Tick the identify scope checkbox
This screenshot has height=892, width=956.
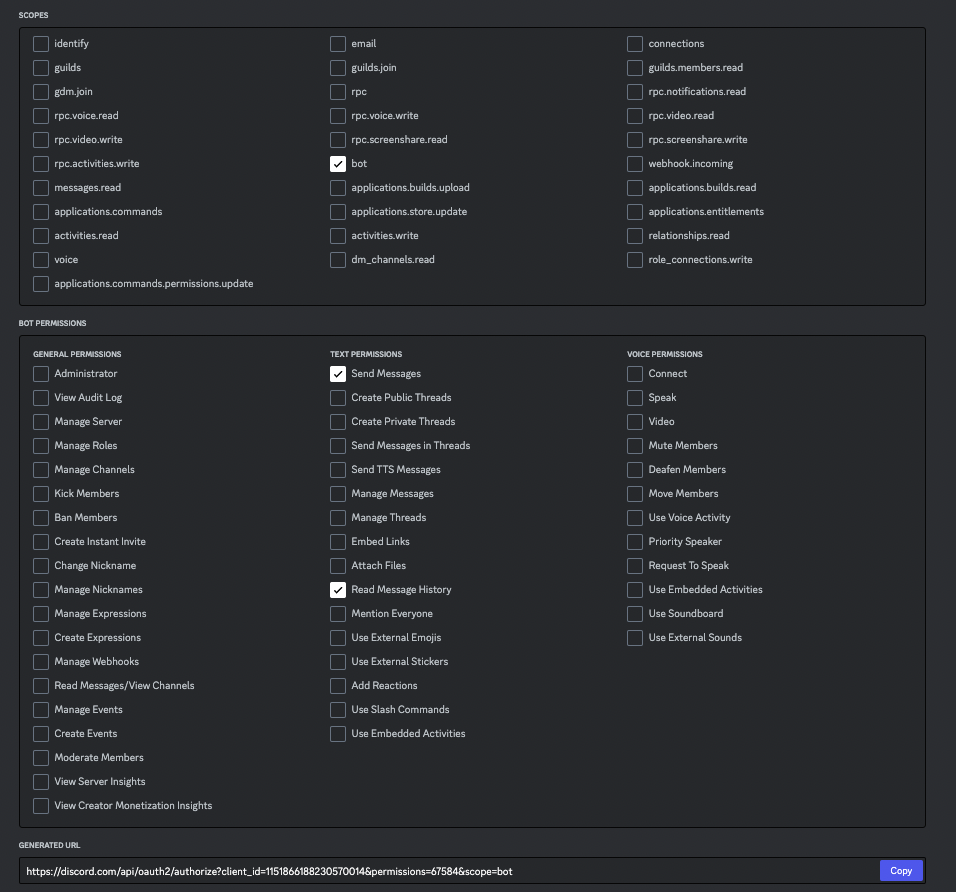click(x=41, y=44)
